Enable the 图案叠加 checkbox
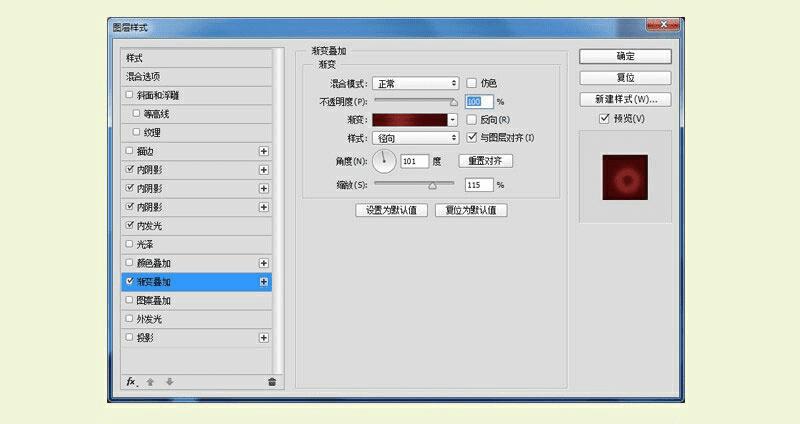 point(129,300)
